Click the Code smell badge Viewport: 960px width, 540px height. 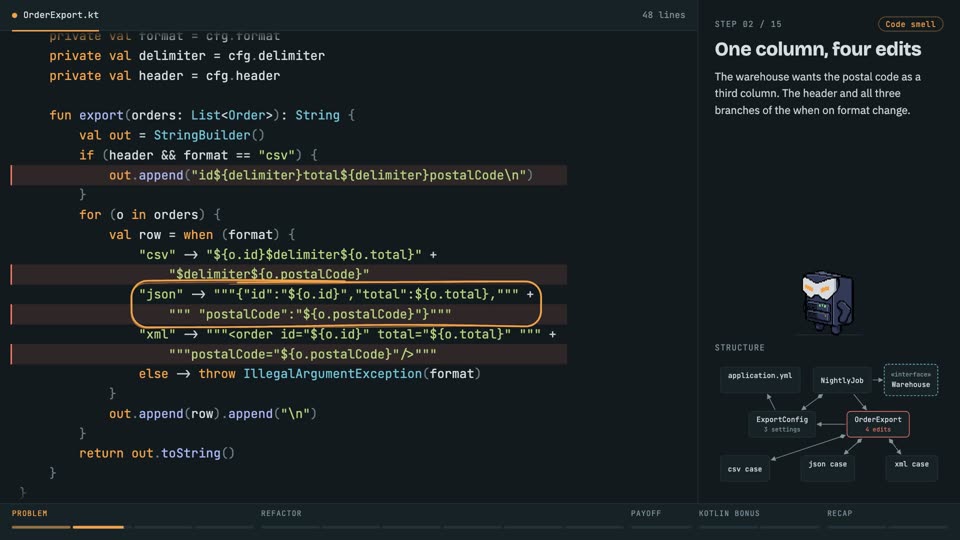tap(910, 24)
